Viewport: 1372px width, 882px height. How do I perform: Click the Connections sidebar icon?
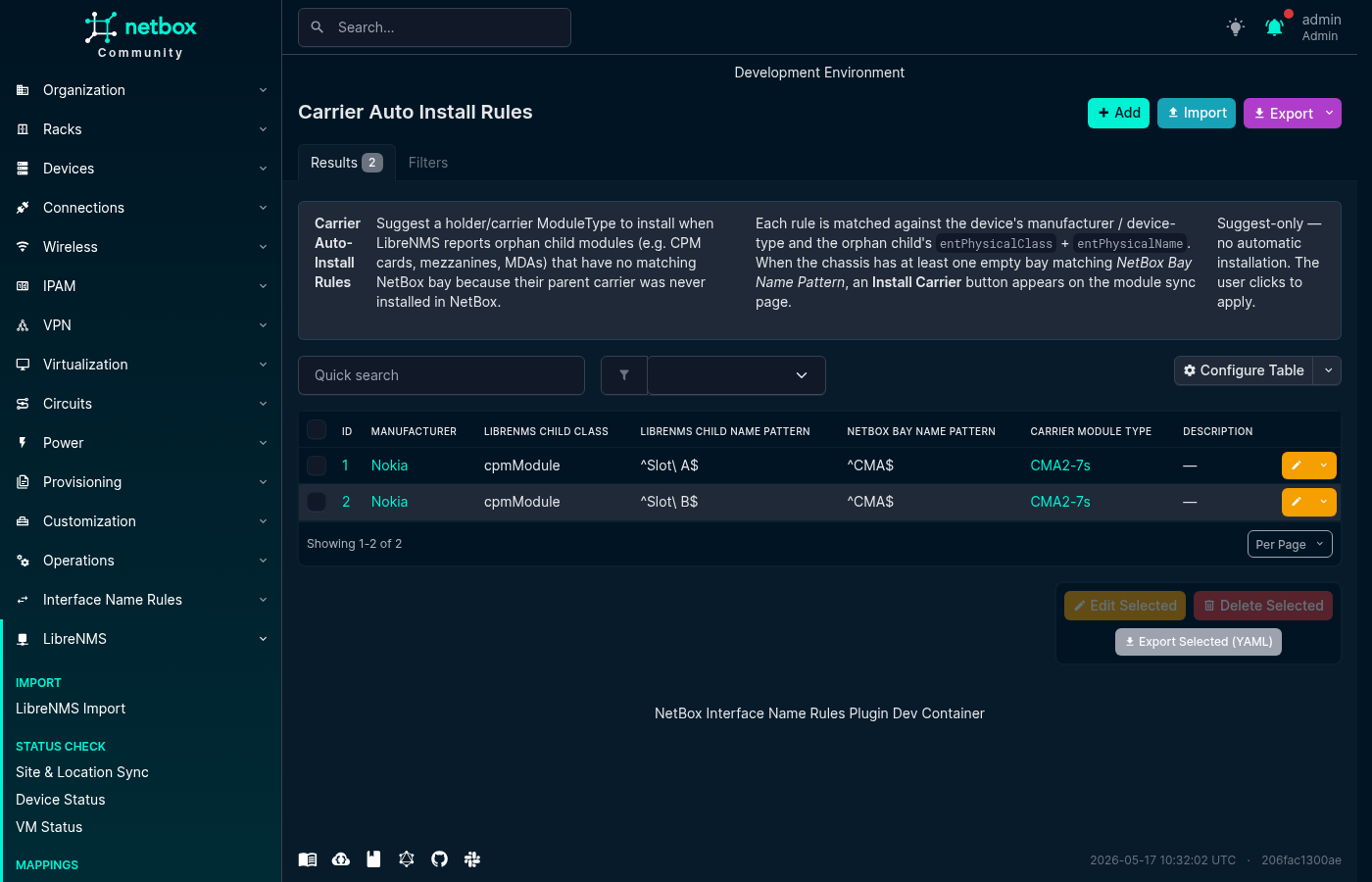23,208
